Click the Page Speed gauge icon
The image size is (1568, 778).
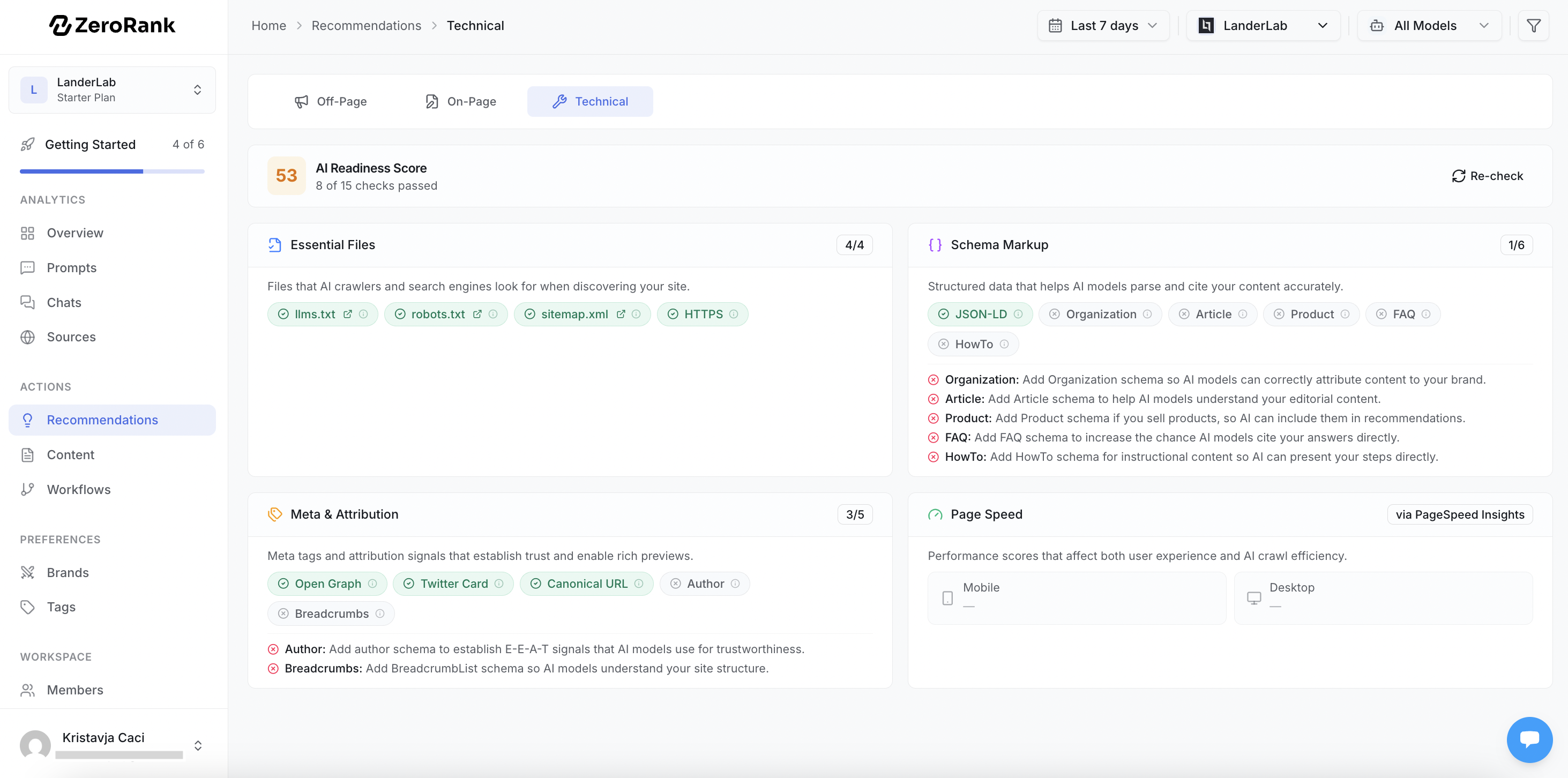pos(935,514)
